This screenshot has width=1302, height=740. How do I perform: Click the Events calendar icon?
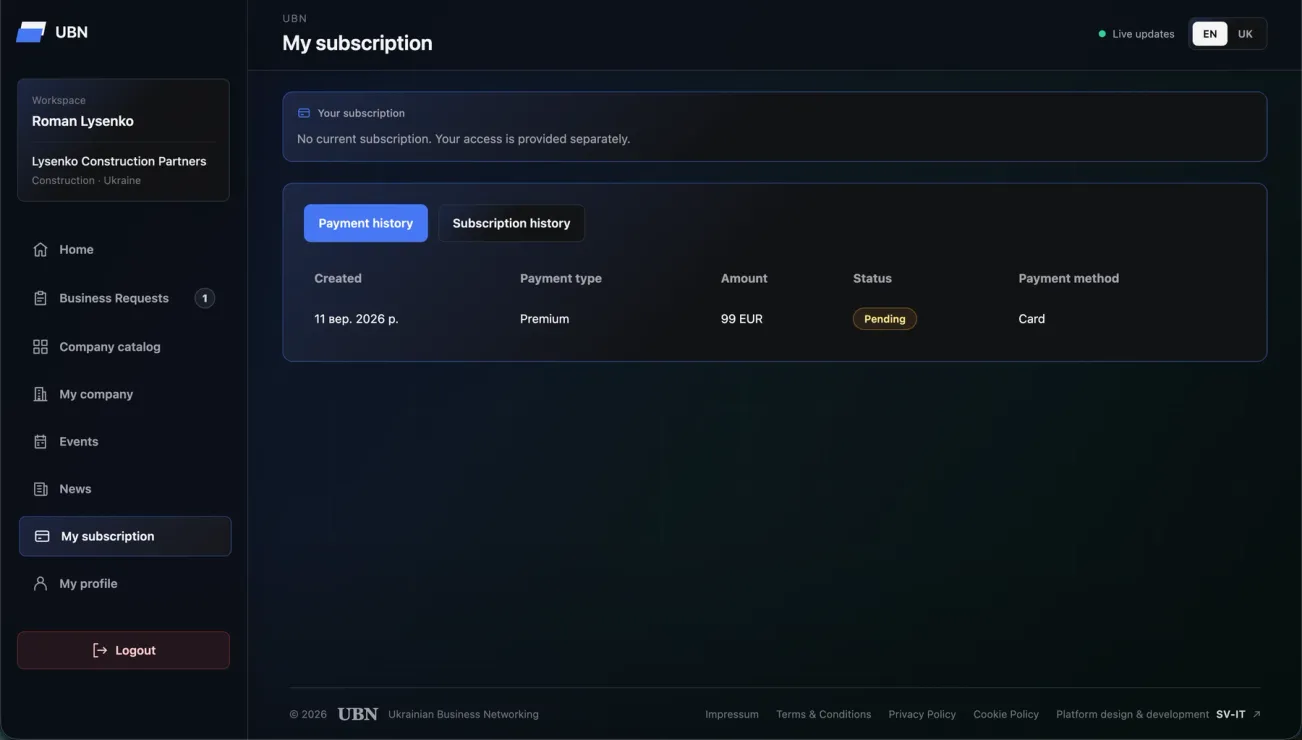[x=40, y=442]
